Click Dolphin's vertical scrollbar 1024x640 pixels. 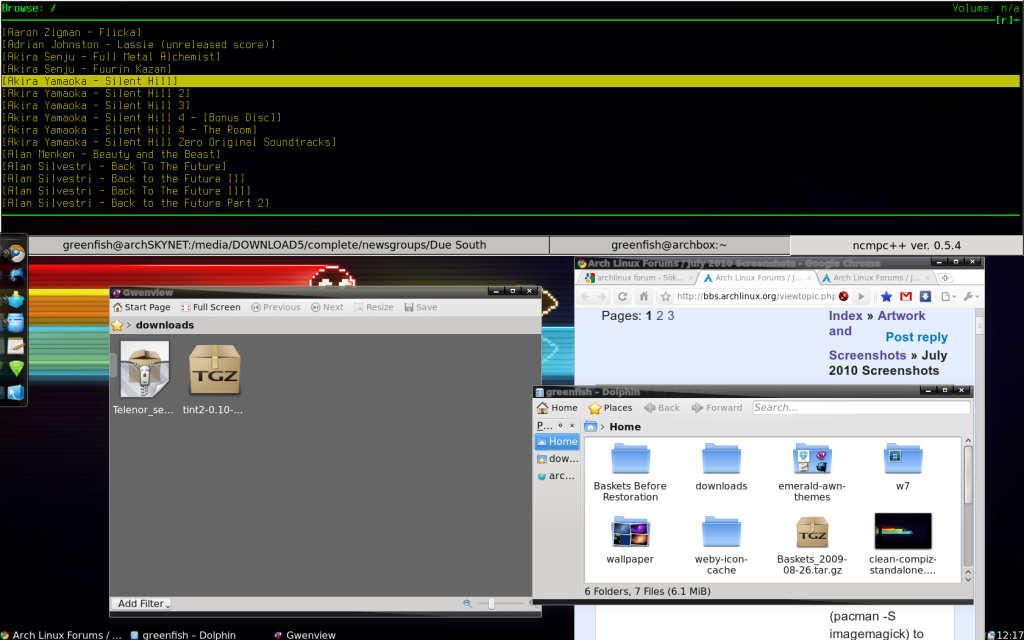968,509
